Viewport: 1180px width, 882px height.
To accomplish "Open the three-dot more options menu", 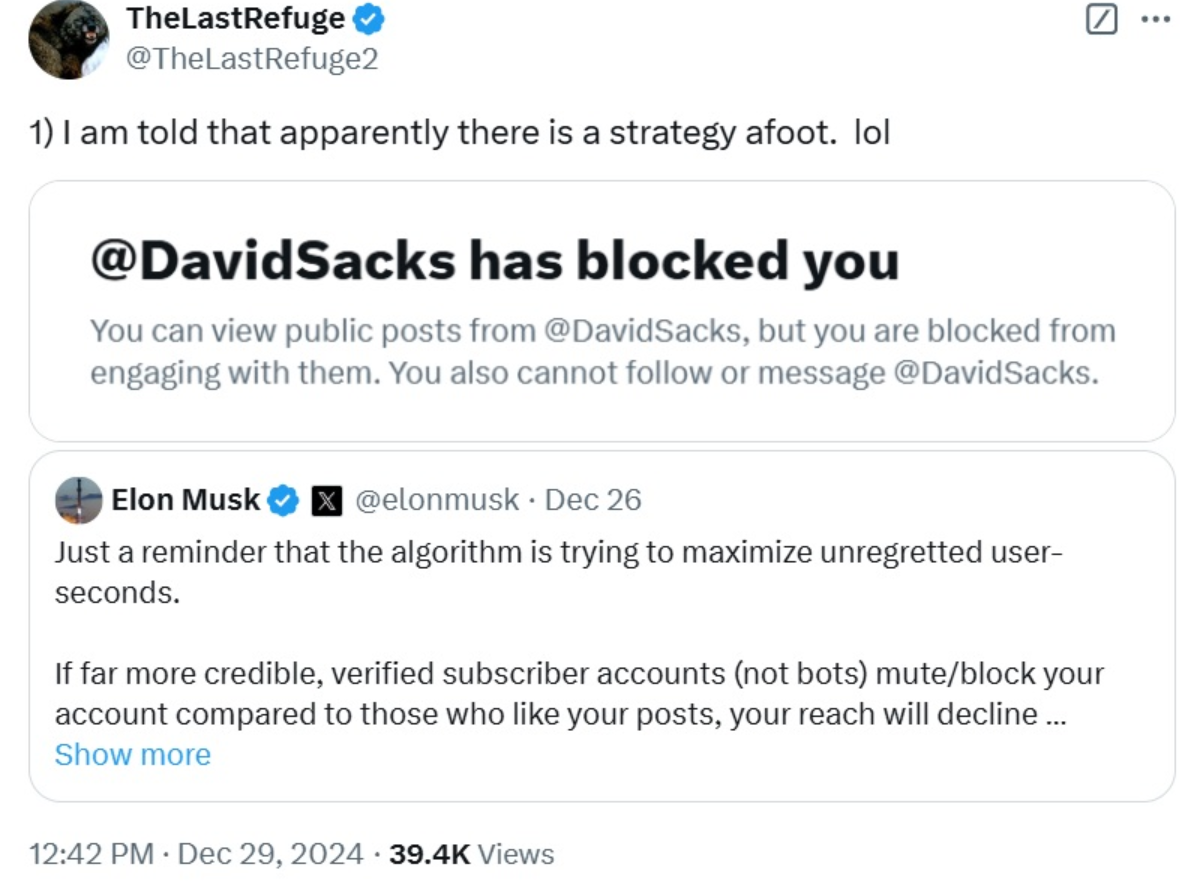I will [x=1153, y=20].
